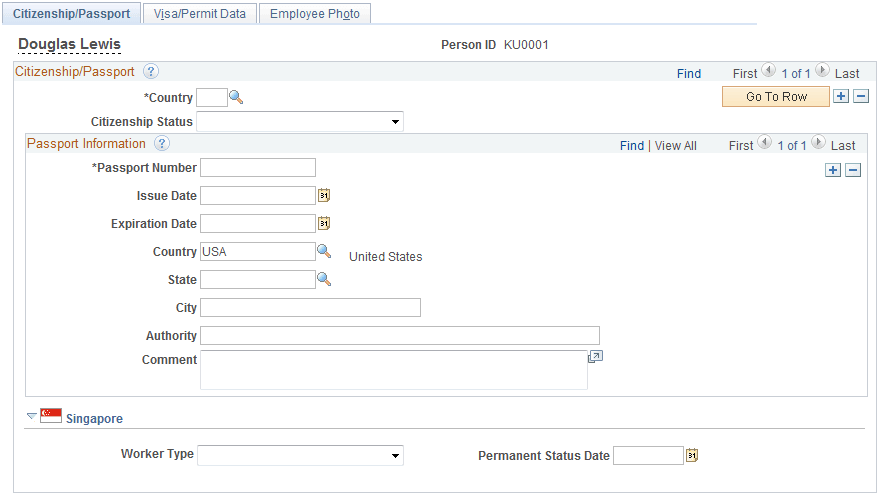Click the passport Country lookup magnifier
This screenshot has height=498, width=882.
(x=324, y=252)
